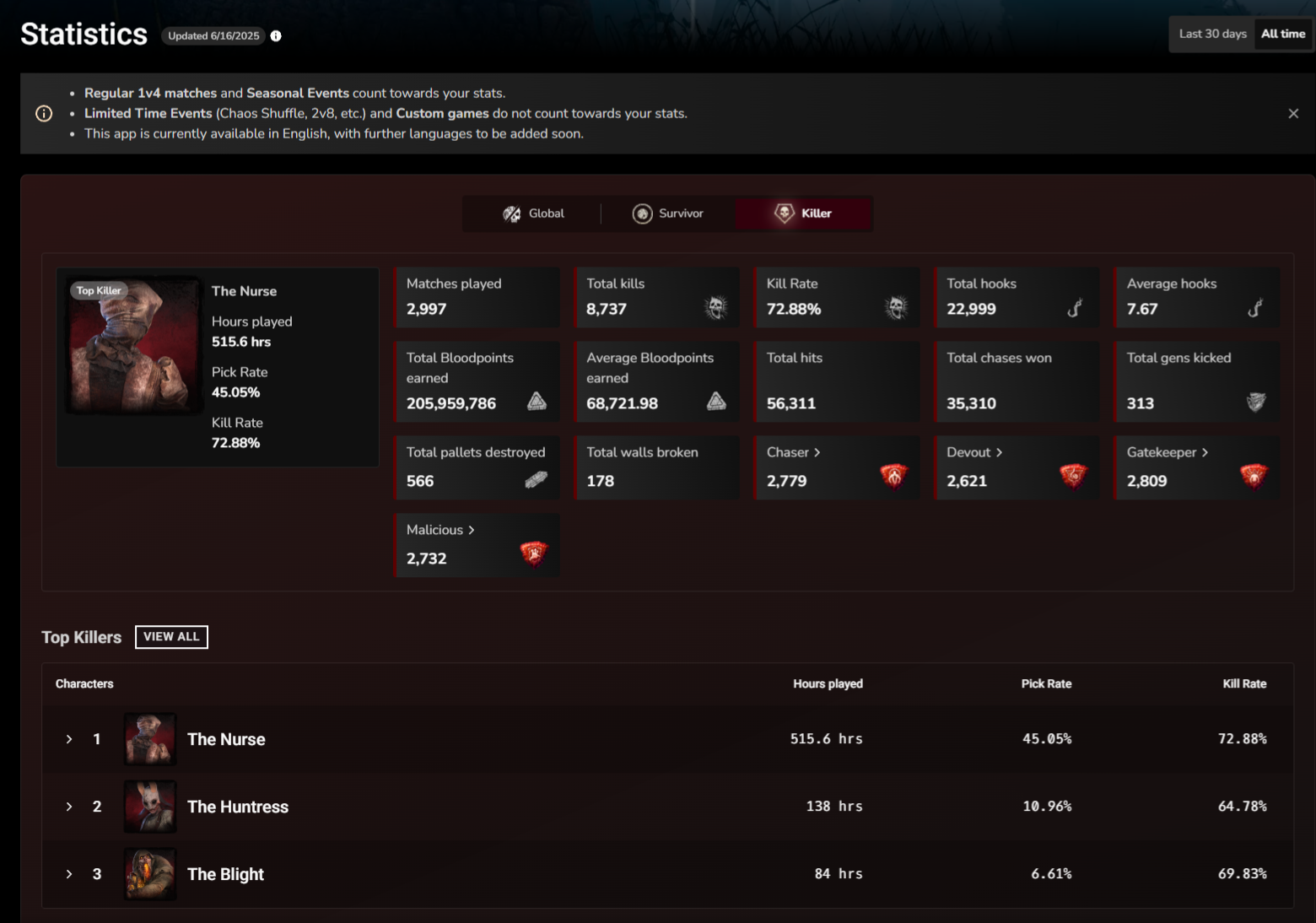Click the Devout emblem icon
1316x923 pixels.
point(1074,476)
